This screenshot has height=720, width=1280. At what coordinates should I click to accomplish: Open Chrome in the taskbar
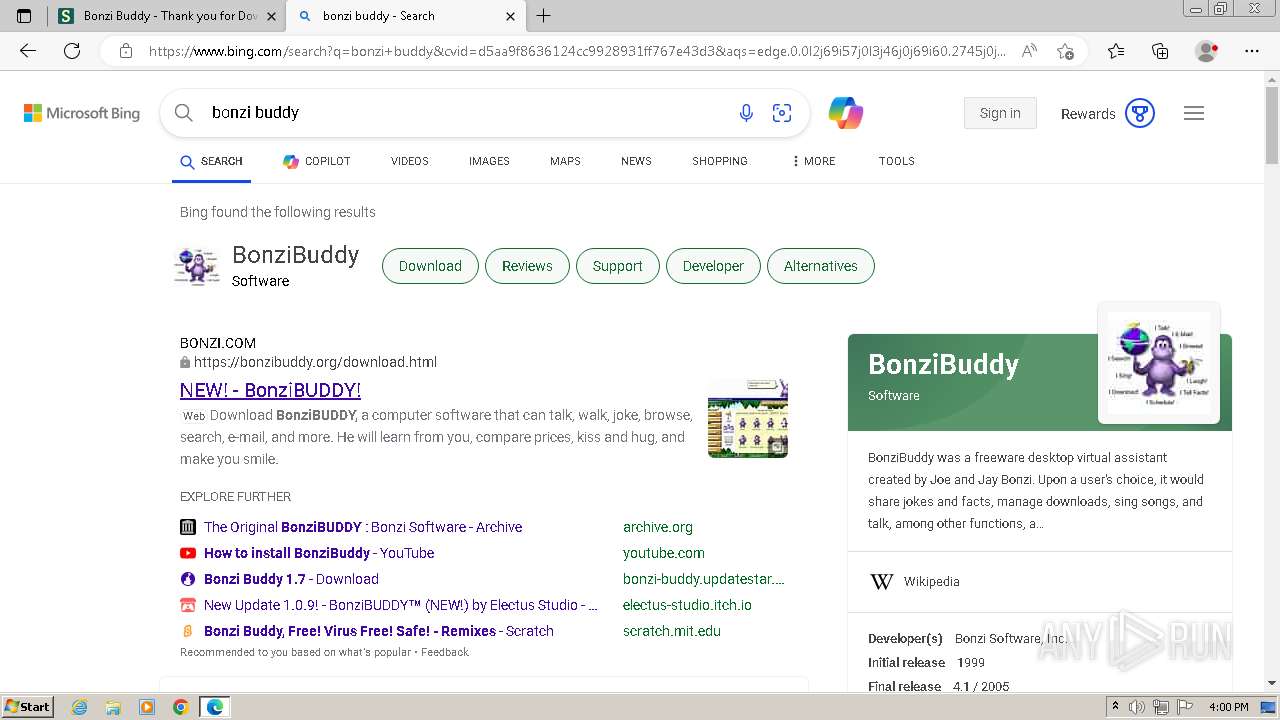180,707
